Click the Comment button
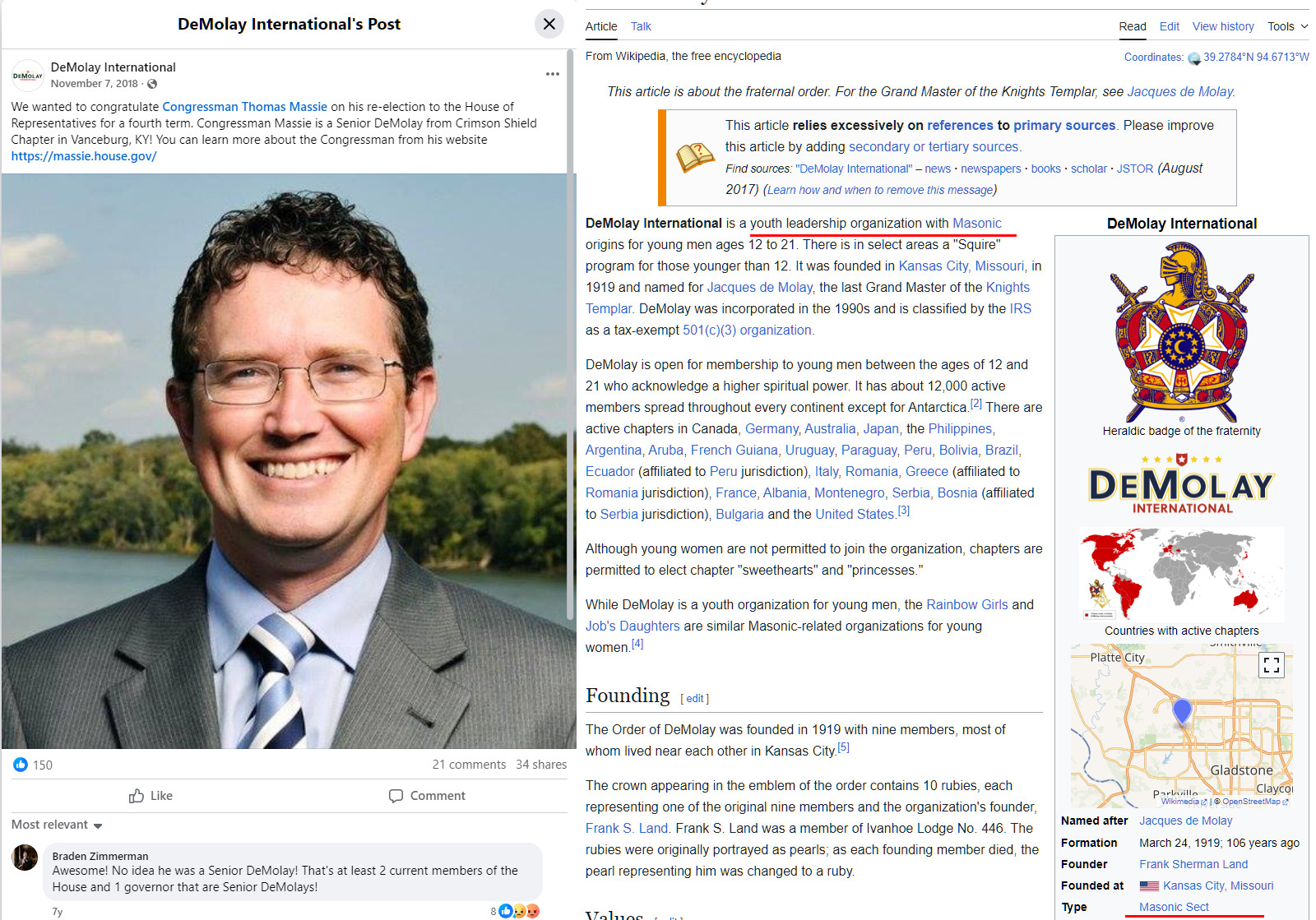The height and width of the screenshot is (920, 1316). (x=427, y=796)
